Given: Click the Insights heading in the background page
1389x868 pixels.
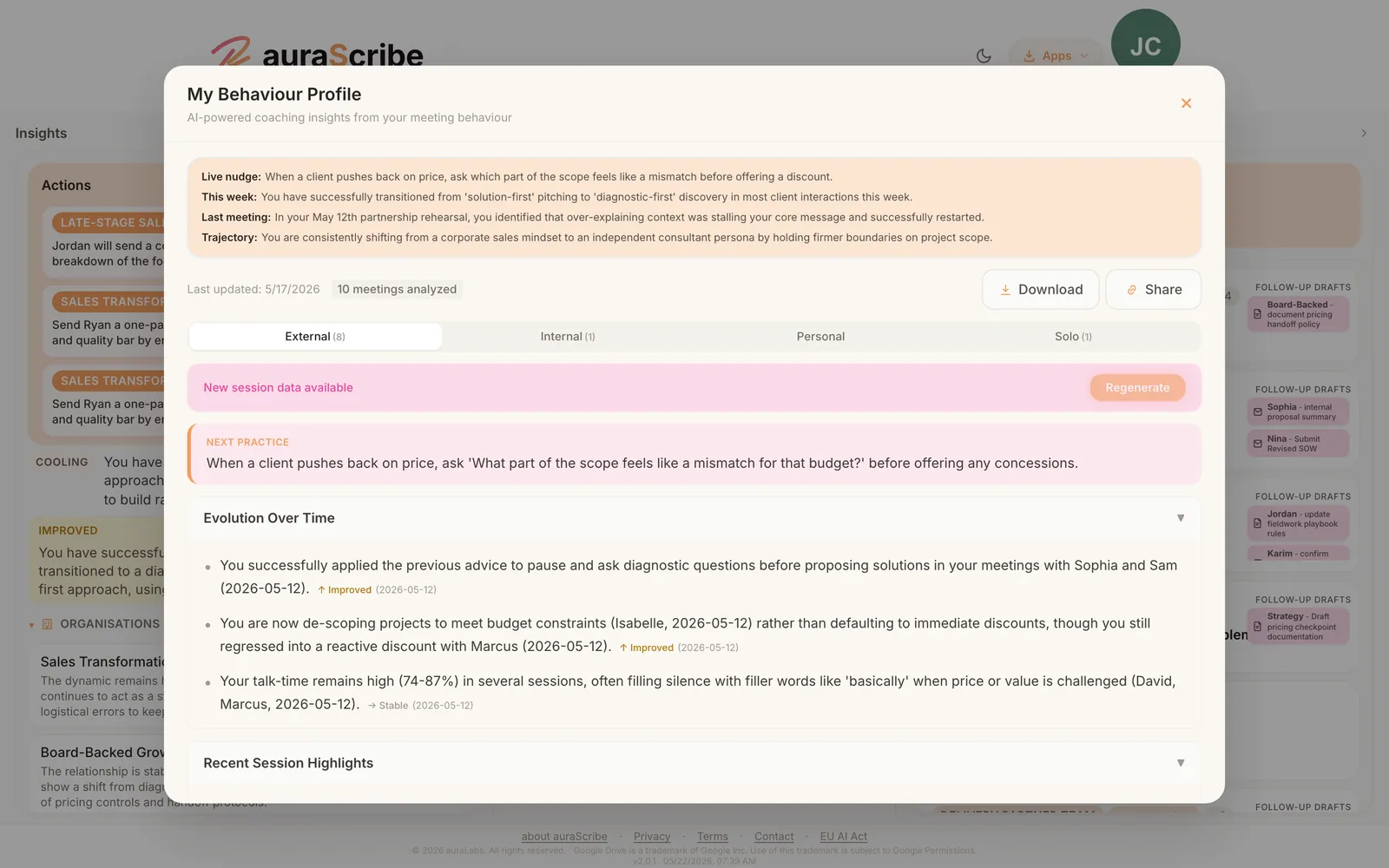Looking at the screenshot, I should [41, 133].
